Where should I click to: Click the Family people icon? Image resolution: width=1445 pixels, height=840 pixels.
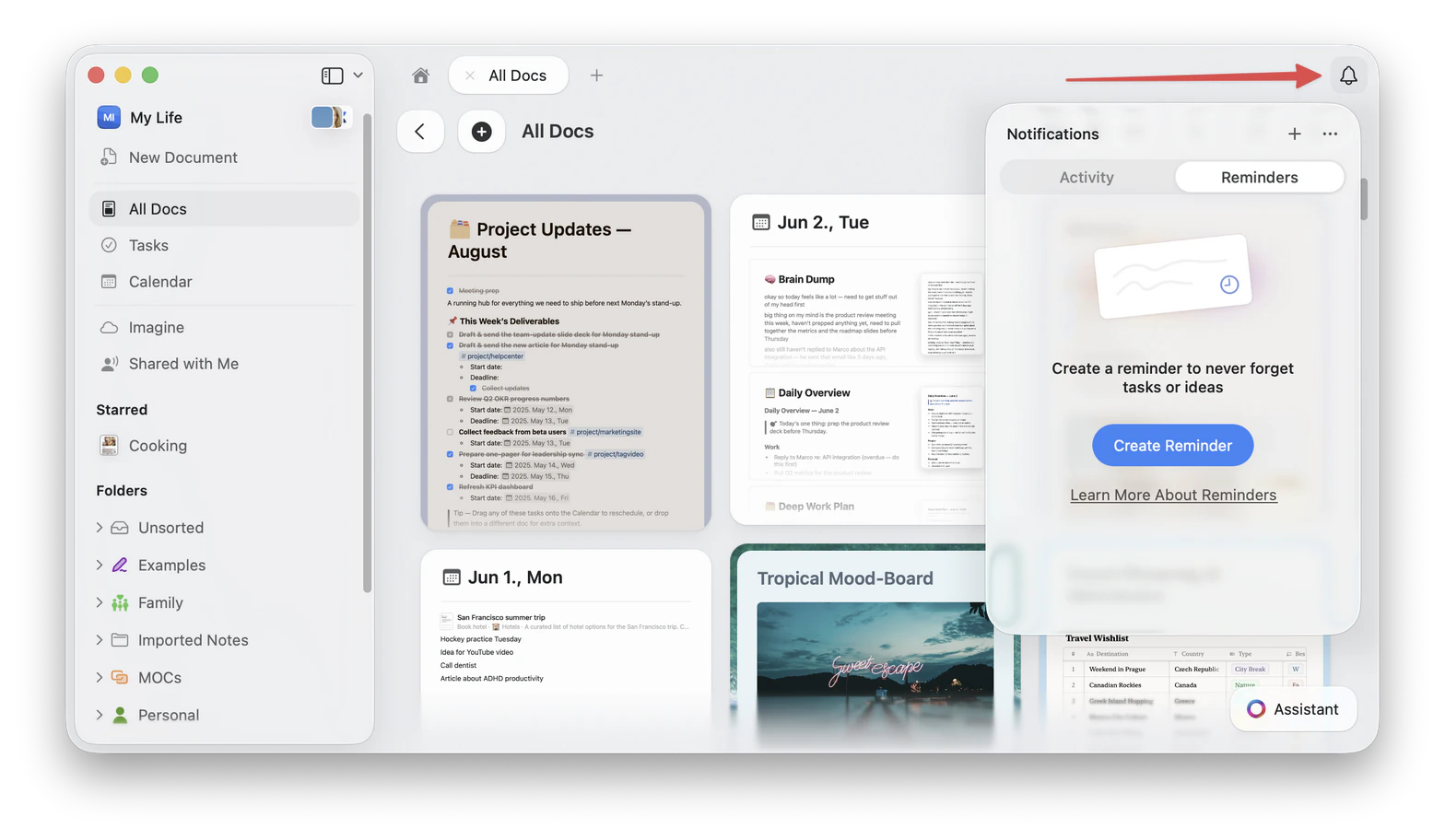click(x=120, y=602)
